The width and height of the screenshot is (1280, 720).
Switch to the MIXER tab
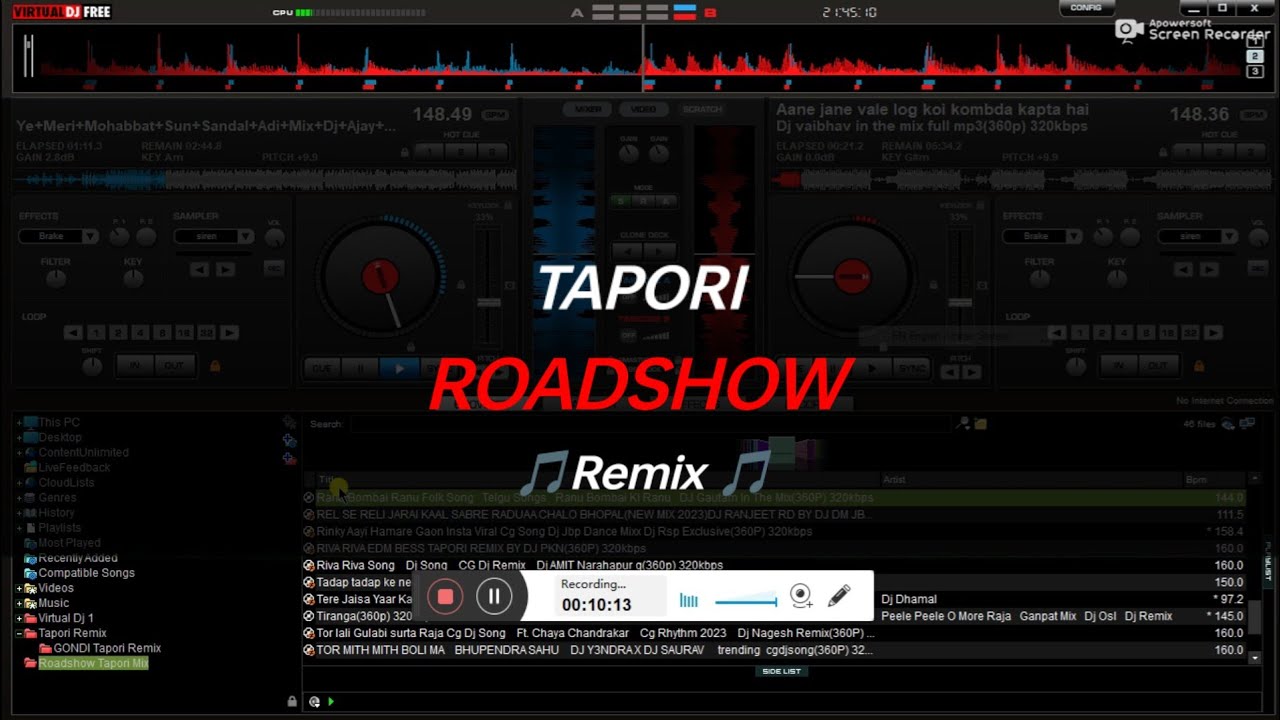point(588,109)
